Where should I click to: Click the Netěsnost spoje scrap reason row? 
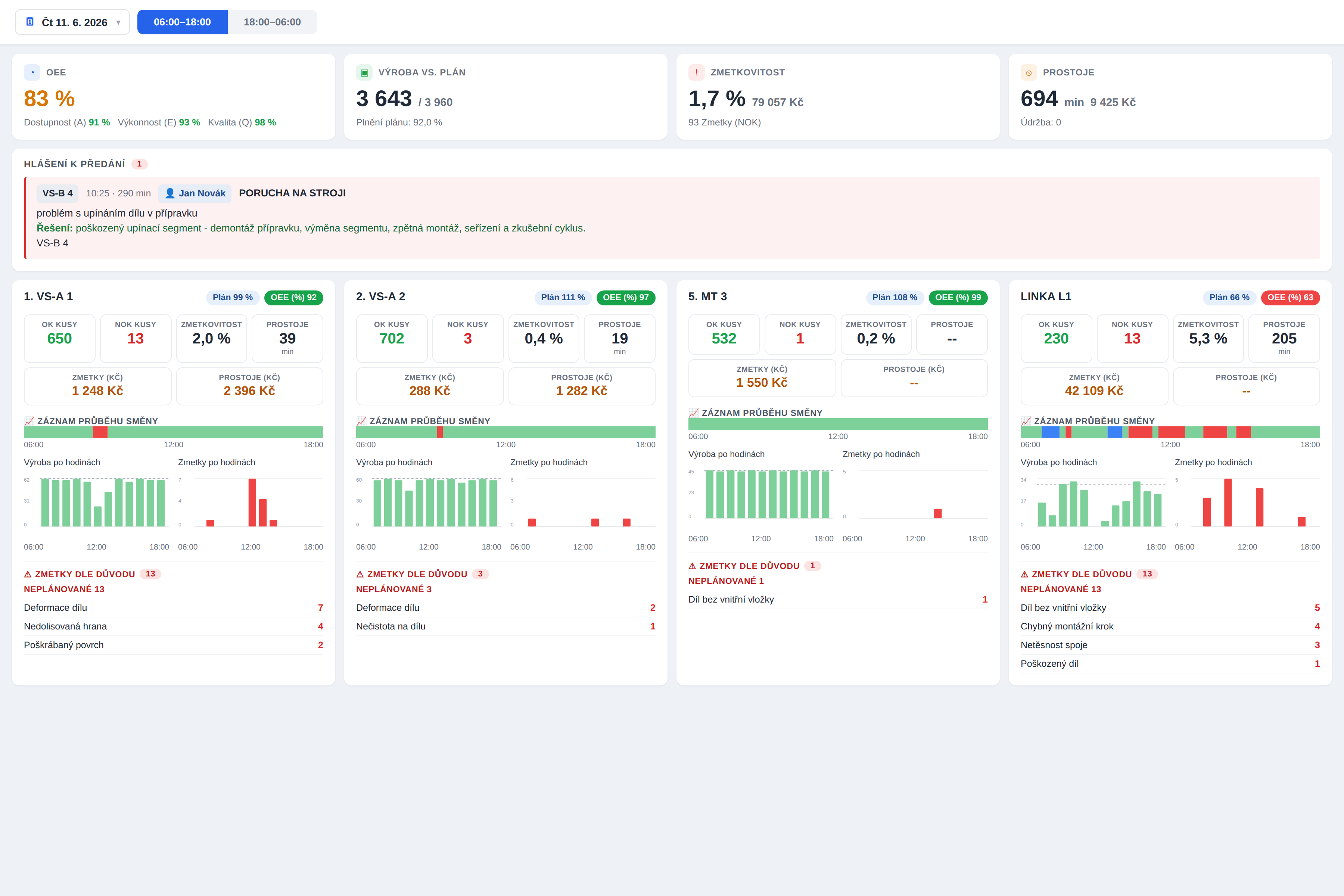pos(1170,645)
